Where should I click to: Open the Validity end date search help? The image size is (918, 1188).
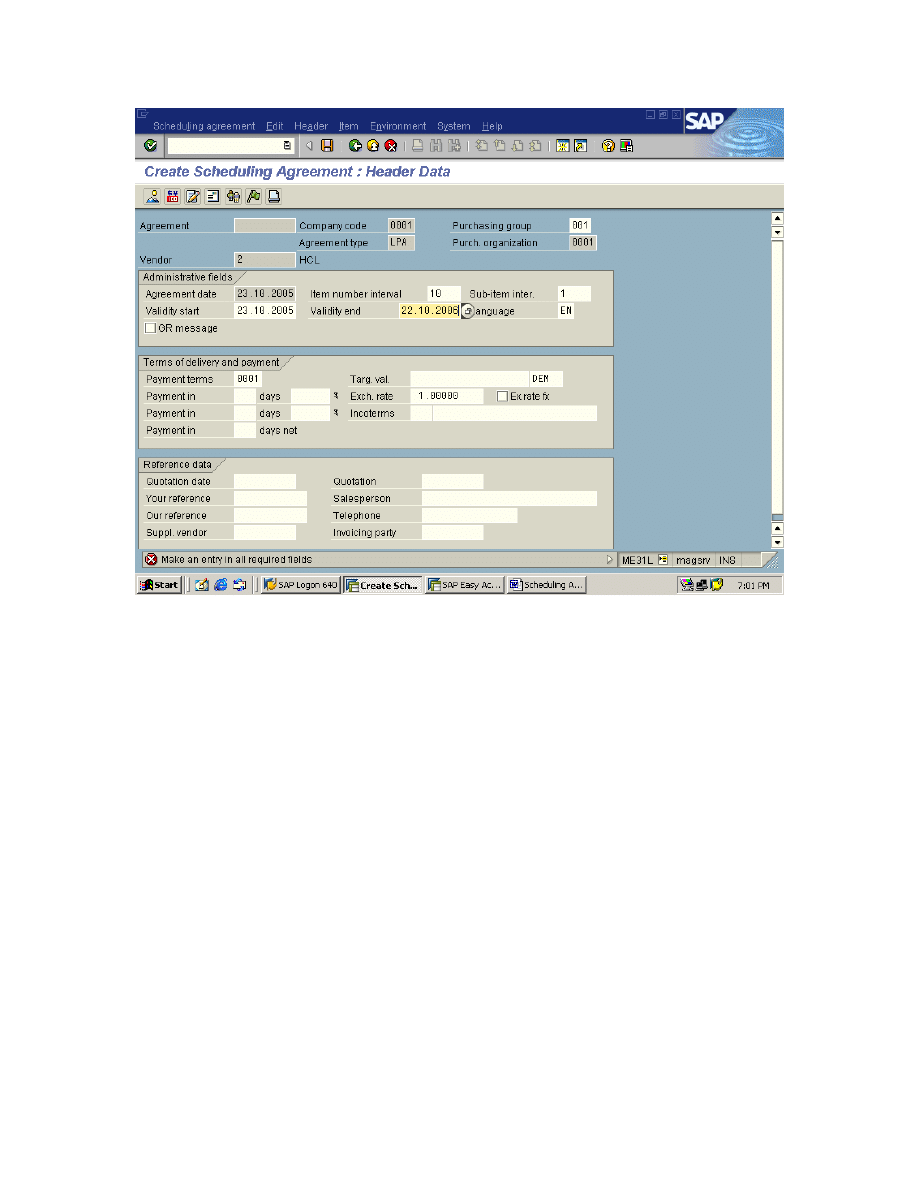pos(467,311)
